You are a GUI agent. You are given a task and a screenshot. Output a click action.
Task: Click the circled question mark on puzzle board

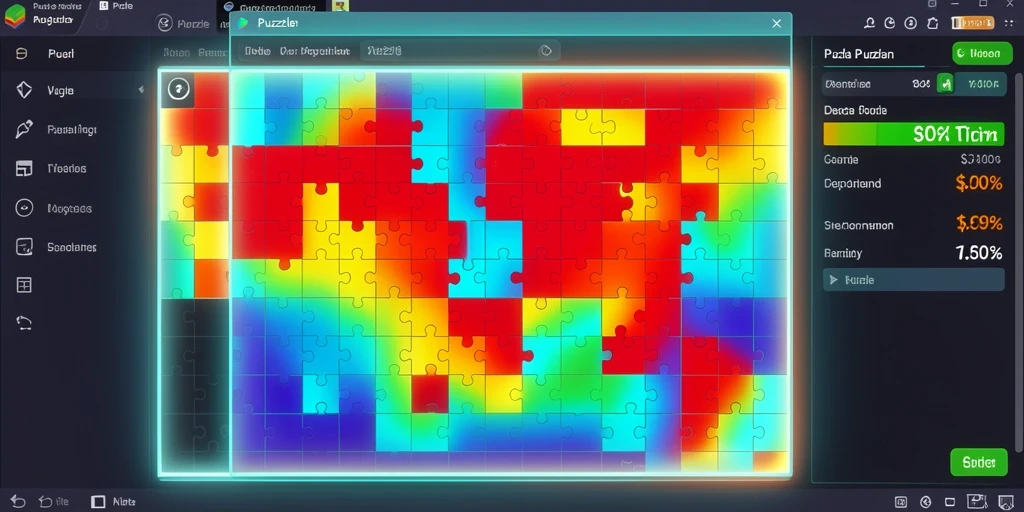click(x=178, y=89)
